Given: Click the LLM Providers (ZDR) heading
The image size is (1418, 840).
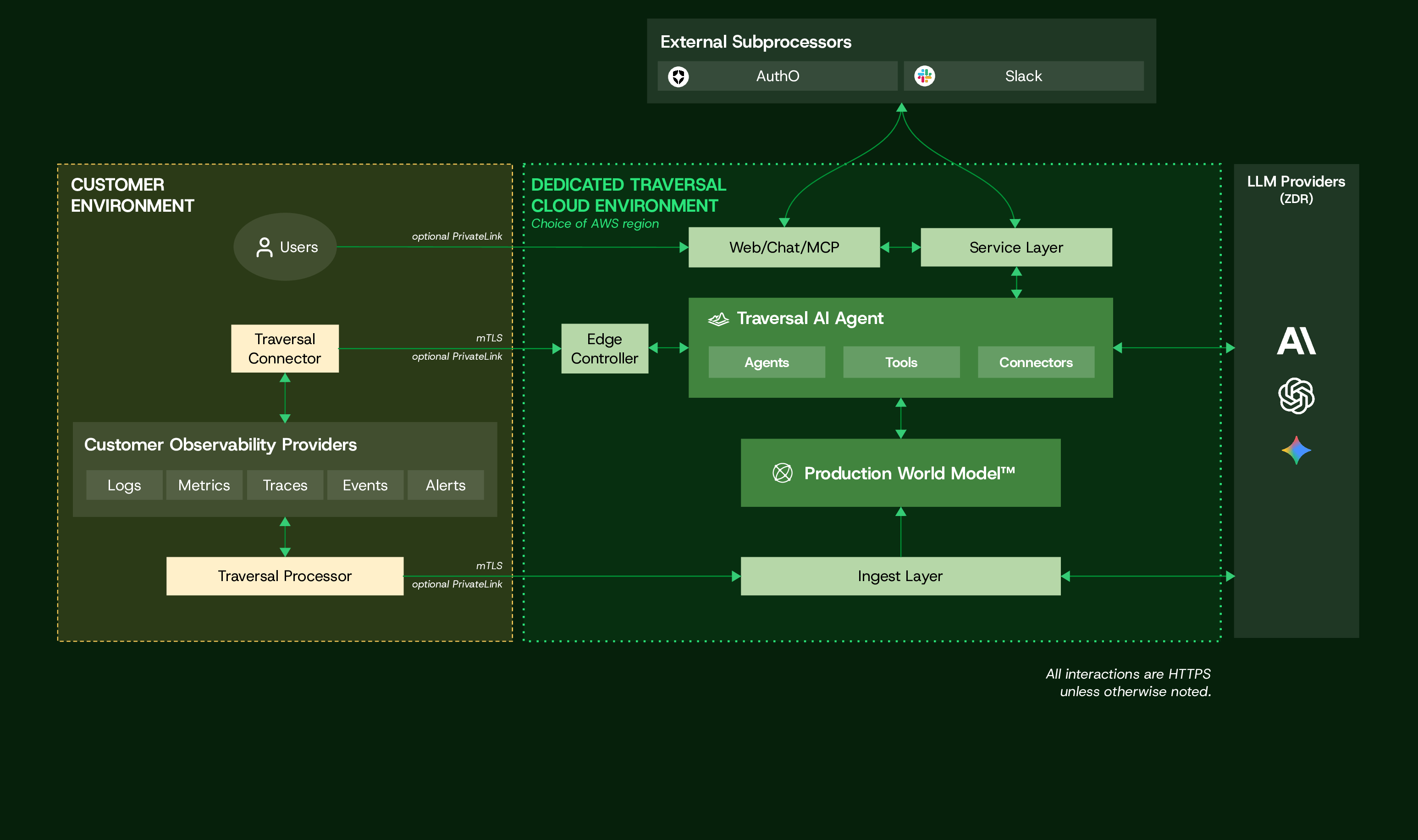Looking at the screenshot, I should pos(1296,189).
